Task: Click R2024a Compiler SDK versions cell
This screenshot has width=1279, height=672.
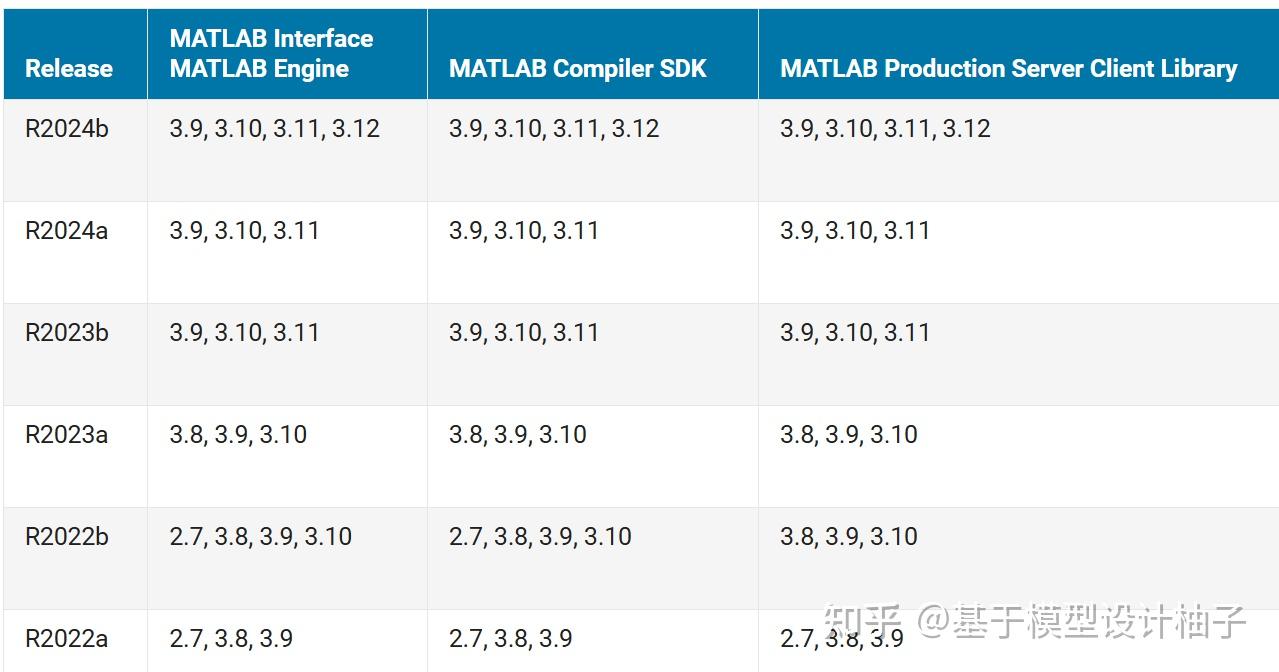Action: pyautogui.click(x=524, y=231)
